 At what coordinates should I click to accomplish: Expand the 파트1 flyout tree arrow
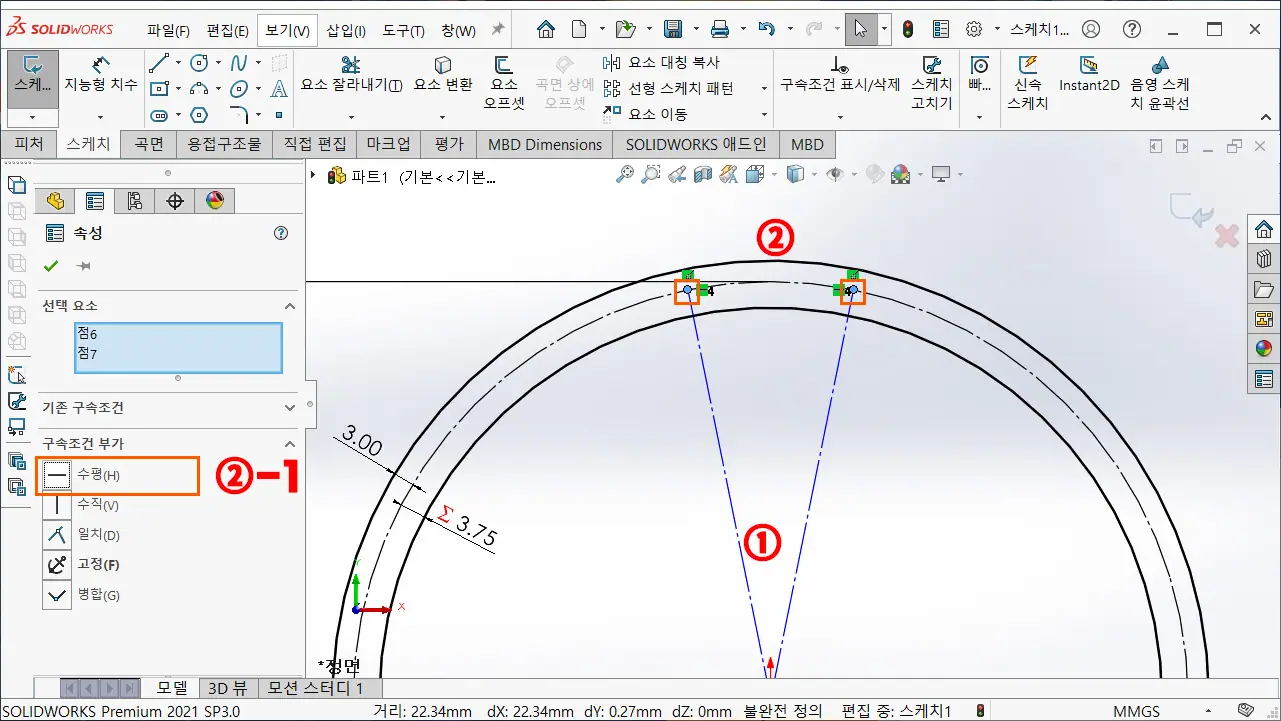(315, 176)
